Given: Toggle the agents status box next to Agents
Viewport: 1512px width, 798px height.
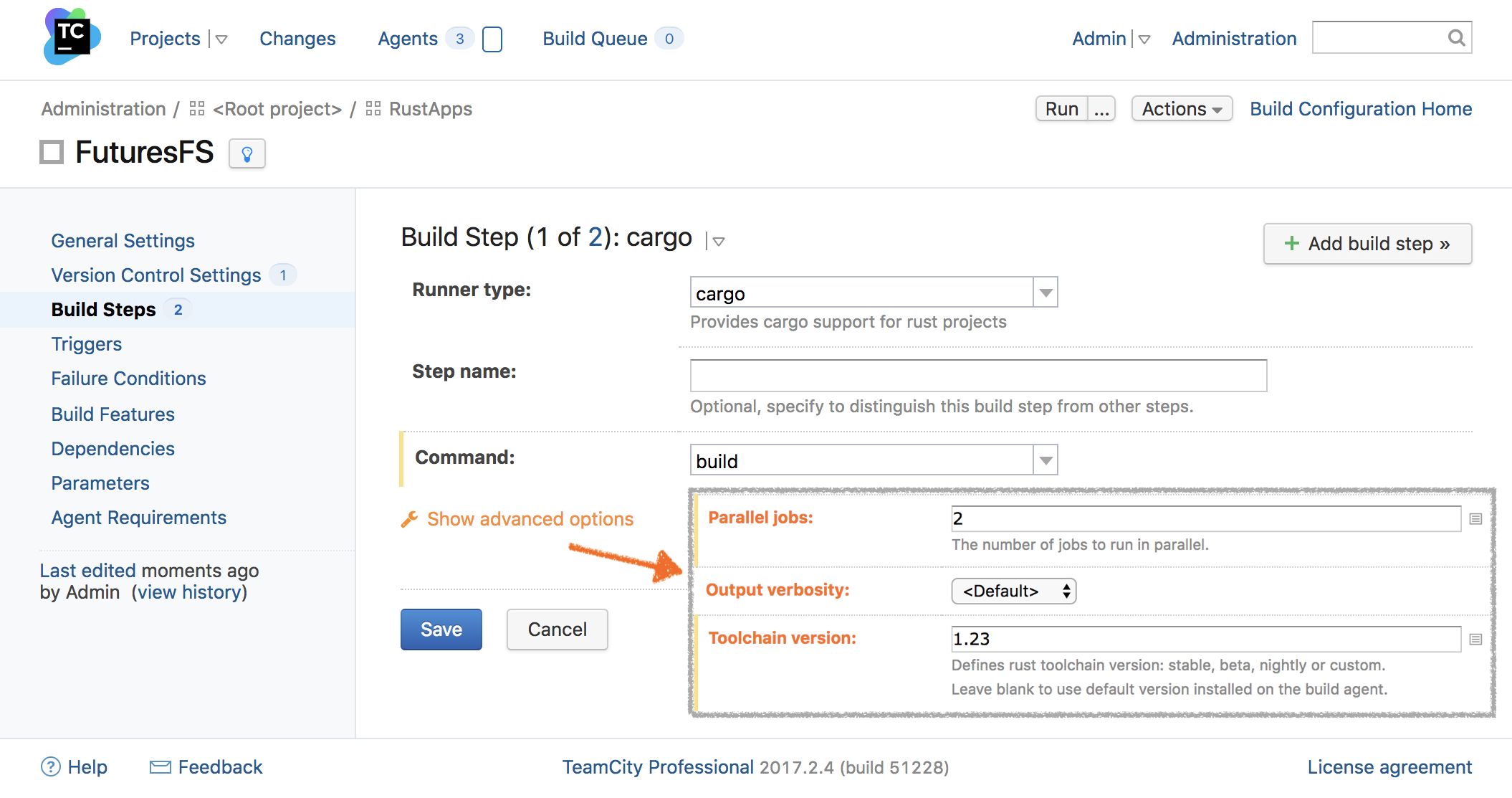Looking at the screenshot, I should point(492,39).
